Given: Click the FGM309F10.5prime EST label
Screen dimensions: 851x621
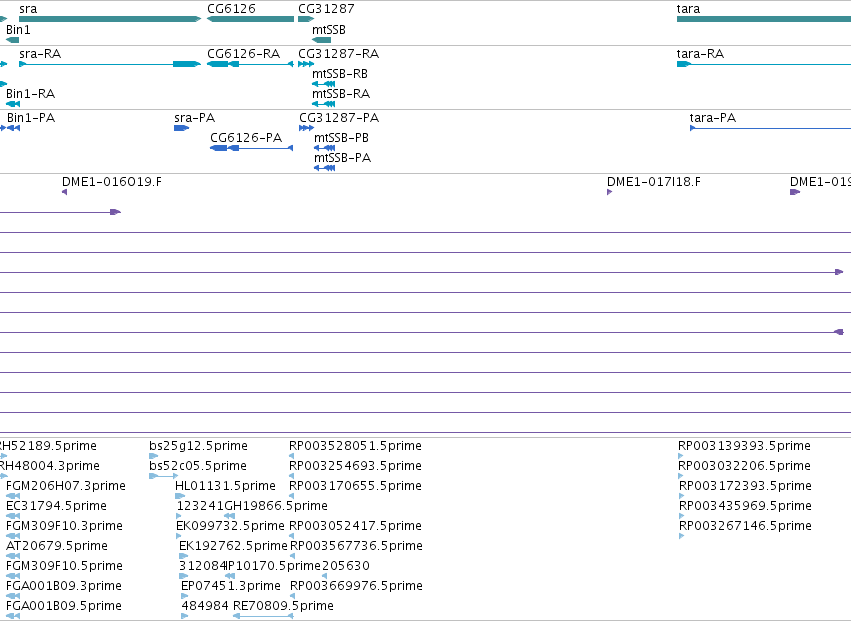Looking at the screenshot, I should (64, 566).
